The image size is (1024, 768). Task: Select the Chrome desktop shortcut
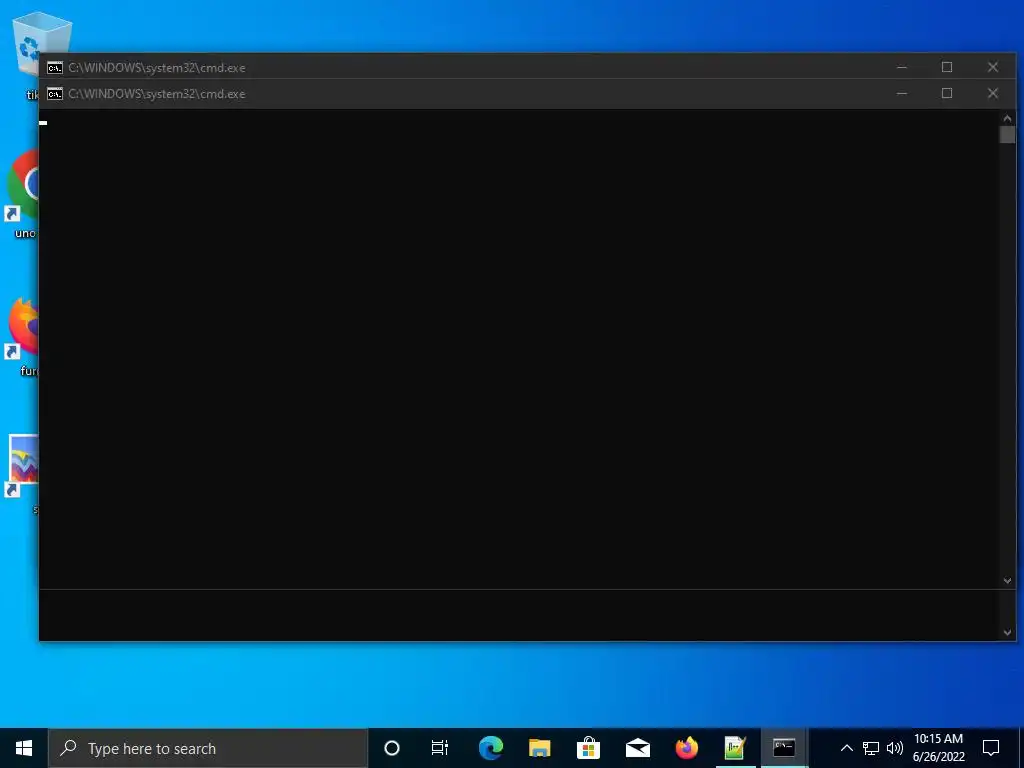24,185
